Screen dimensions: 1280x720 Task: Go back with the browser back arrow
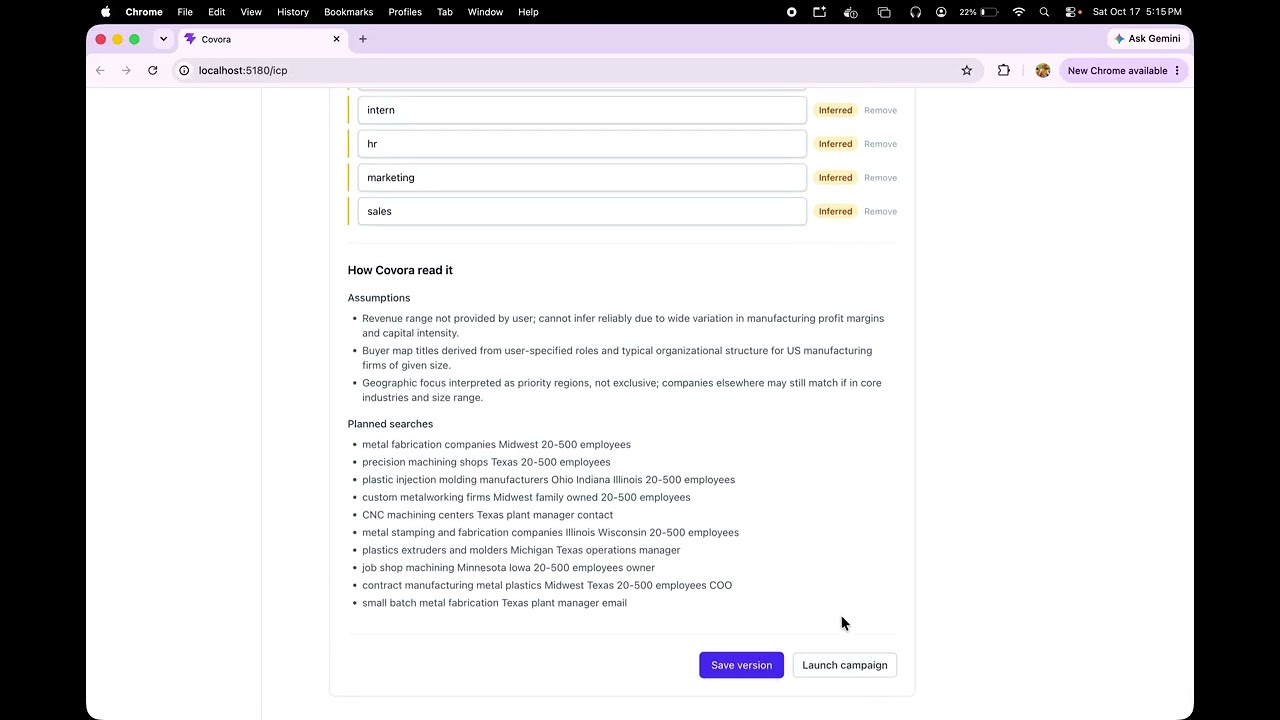pos(100,70)
